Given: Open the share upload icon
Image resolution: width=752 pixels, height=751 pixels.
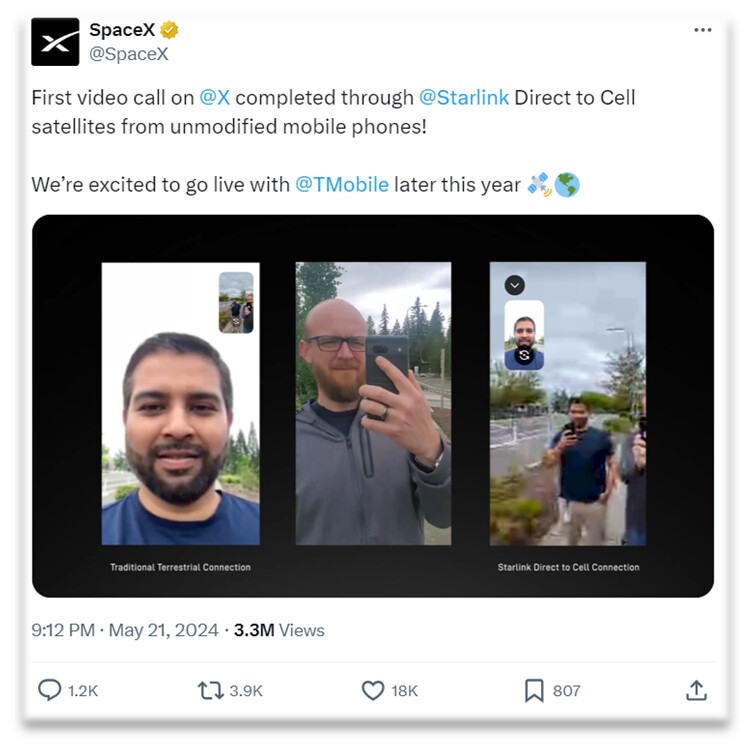Looking at the screenshot, I should tap(696, 691).
